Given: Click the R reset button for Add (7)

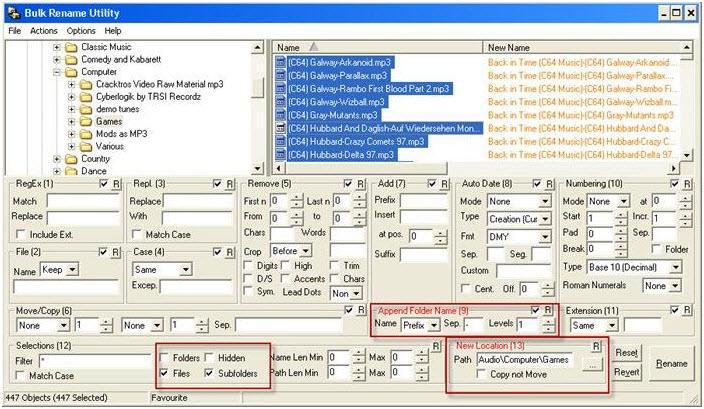Looking at the screenshot, I should point(444,184).
